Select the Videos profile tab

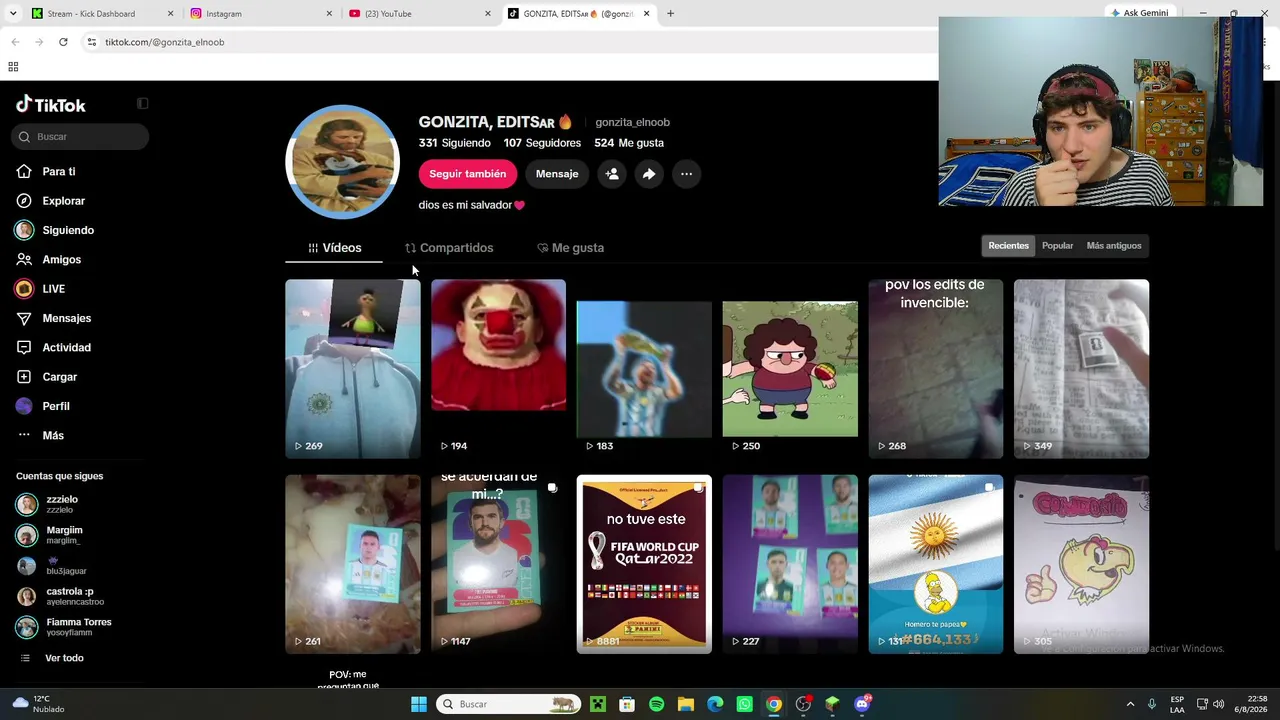[x=334, y=248]
